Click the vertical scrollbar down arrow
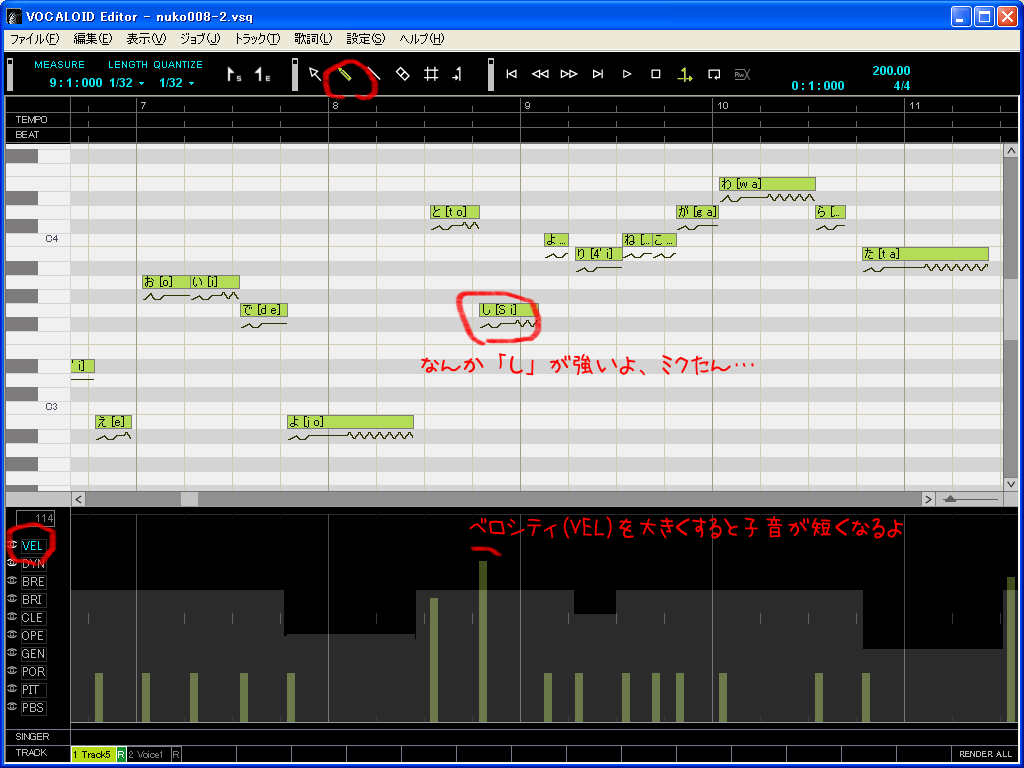The width and height of the screenshot is (1024, 768). [x=1010, y=485]
